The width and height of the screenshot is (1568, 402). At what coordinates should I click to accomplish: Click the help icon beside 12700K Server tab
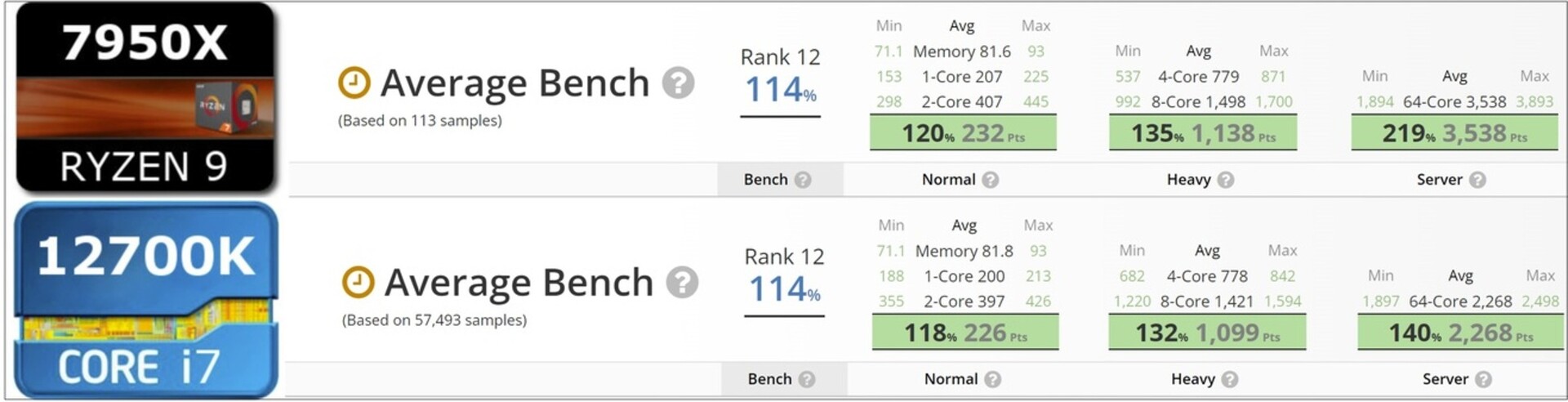tap(1483, 379)
